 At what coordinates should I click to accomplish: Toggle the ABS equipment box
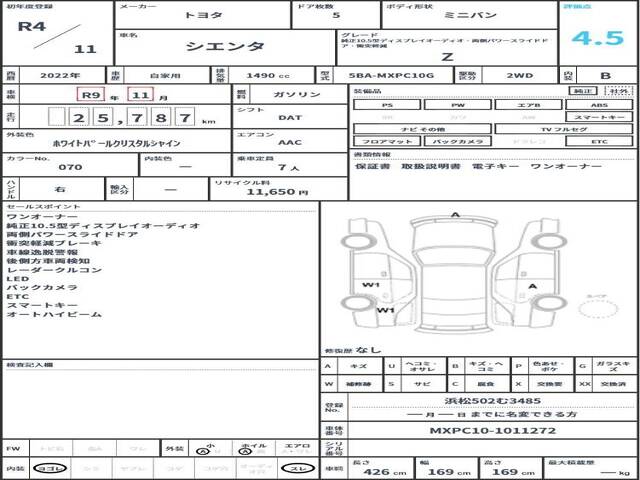click(x=599, y=105)
